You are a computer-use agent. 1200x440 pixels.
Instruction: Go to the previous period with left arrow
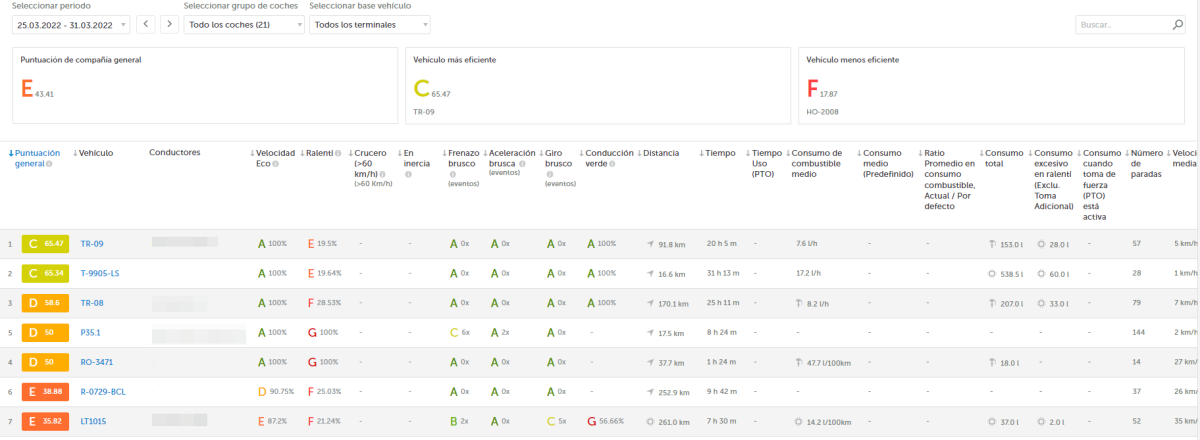[x=146, y=24]
